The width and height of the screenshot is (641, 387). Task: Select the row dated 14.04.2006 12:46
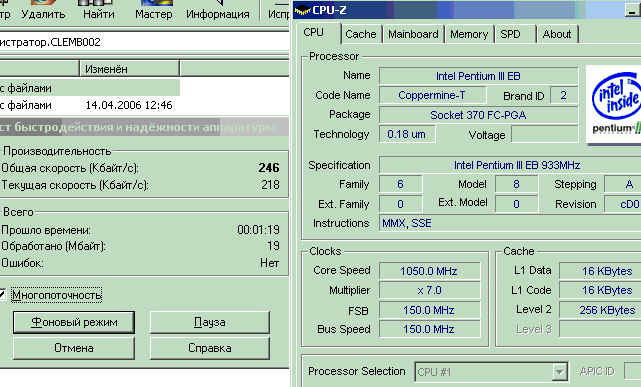(x=144, y=105)
